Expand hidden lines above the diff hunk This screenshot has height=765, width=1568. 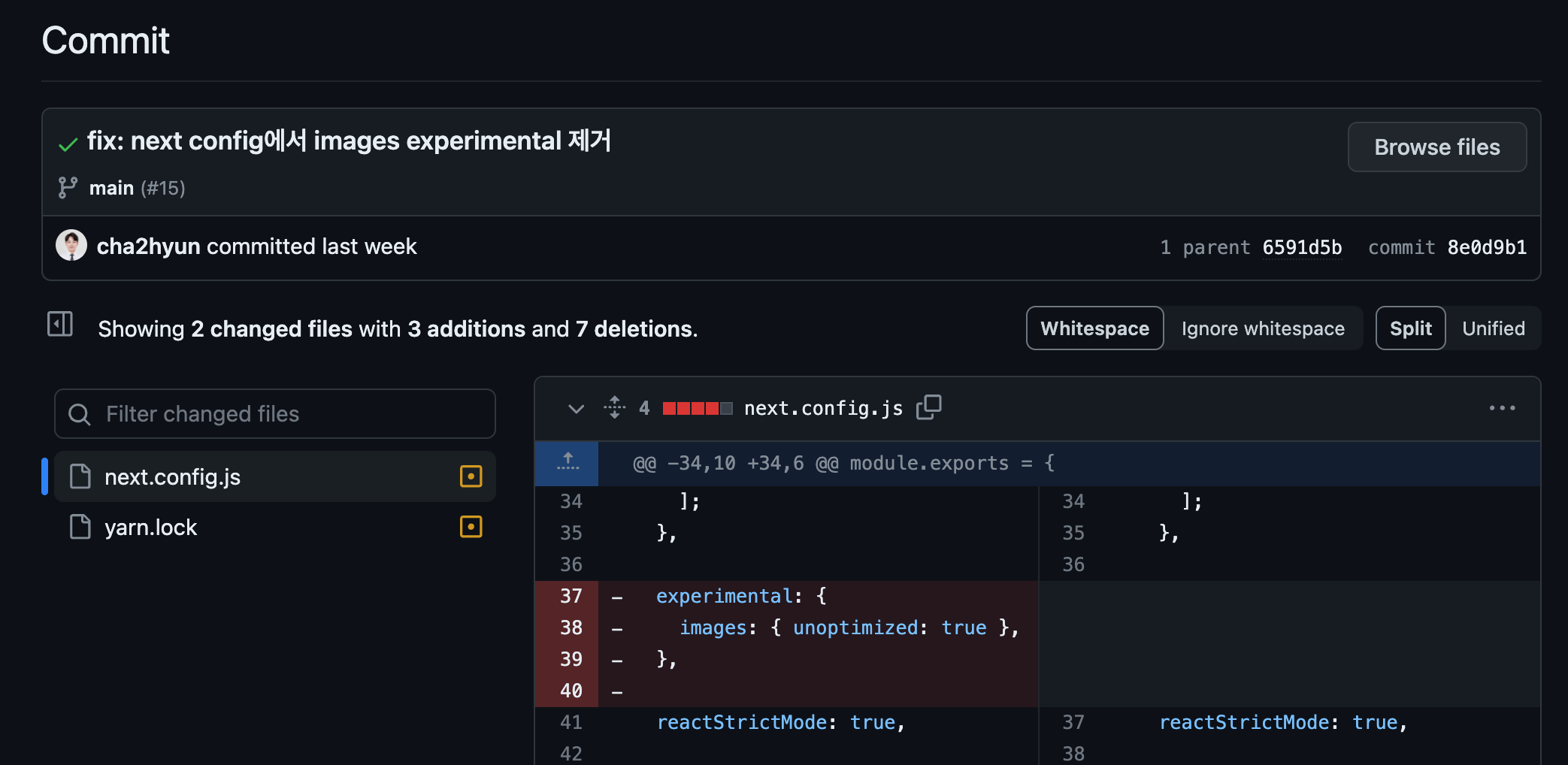pyautogui.click(x=568, y=463)
